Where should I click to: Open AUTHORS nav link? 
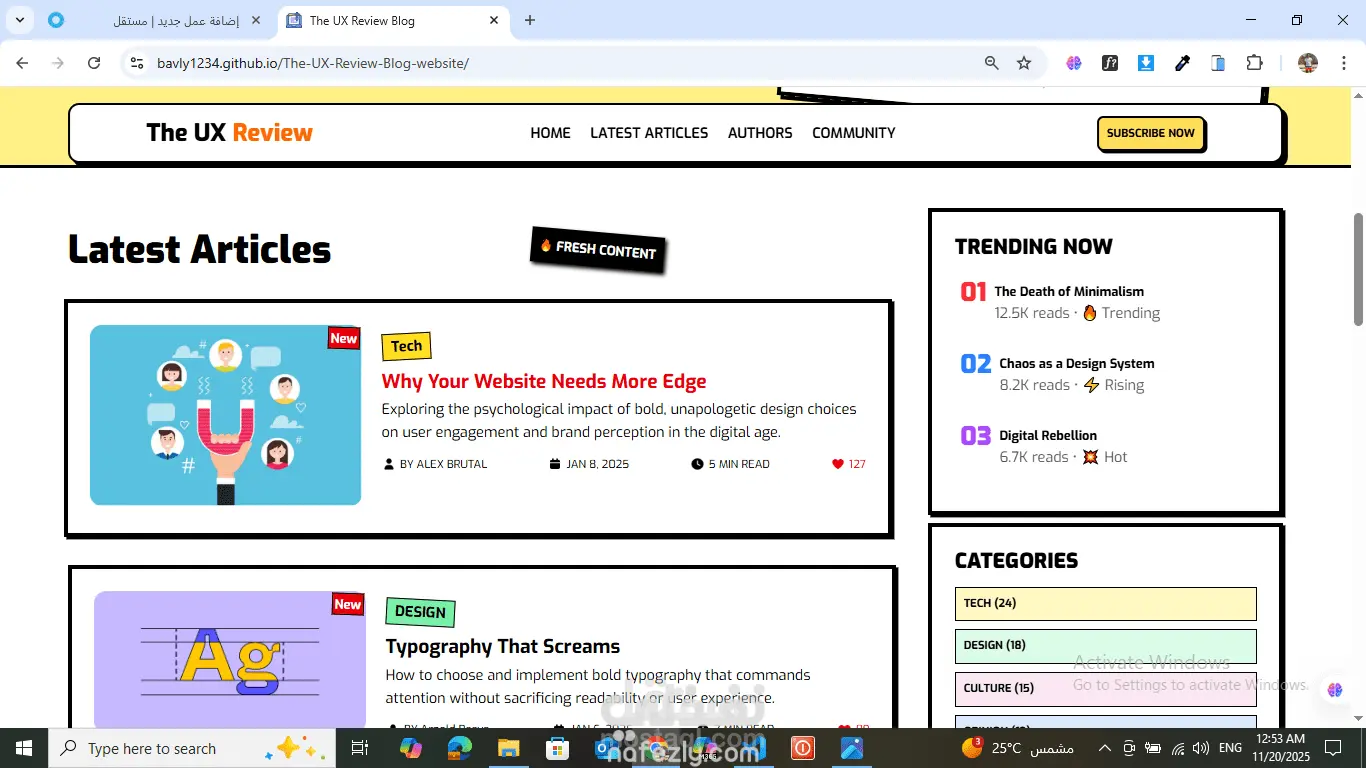760,133
